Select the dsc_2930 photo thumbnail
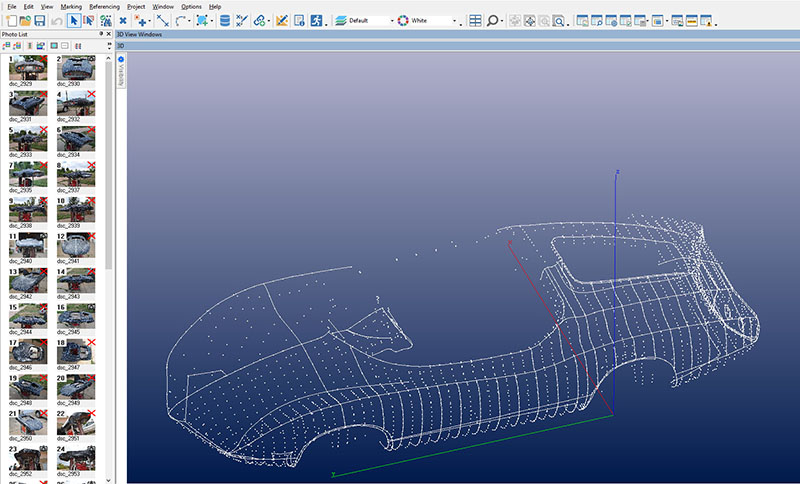The width and height of the screenshot is (800, 484). pyautogui.click(x=75, y=69)
